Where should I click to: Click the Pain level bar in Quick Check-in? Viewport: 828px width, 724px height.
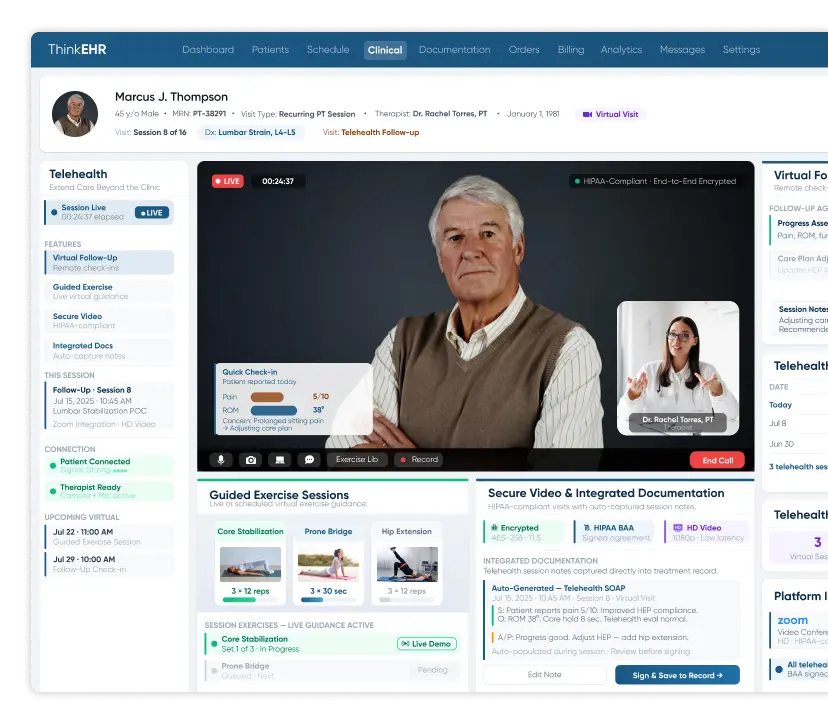coord(267,397)
